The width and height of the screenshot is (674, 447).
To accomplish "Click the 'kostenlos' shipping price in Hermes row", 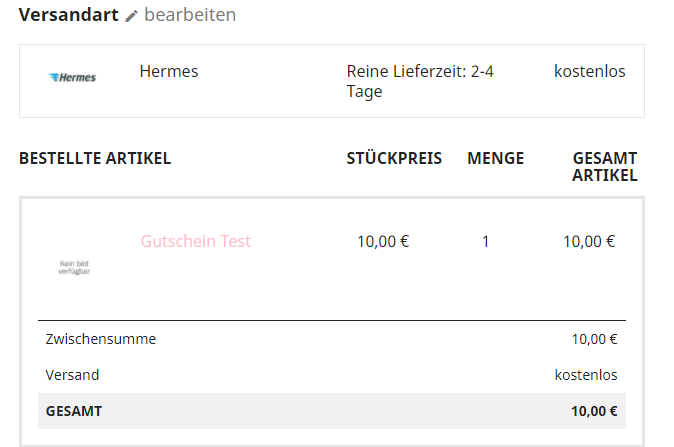I will (589, 71).
